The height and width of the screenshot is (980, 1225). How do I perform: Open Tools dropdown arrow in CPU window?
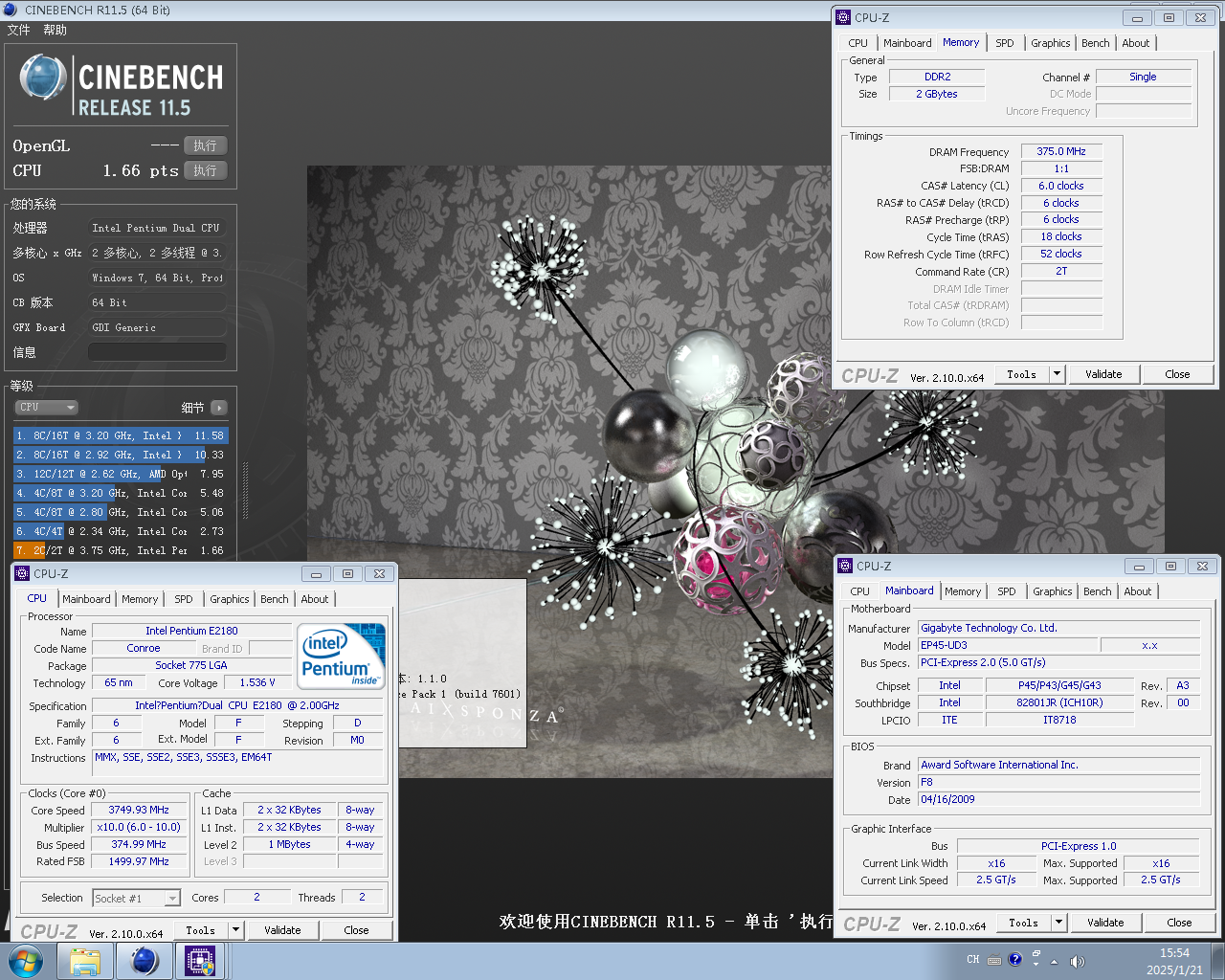click(235, 929)
